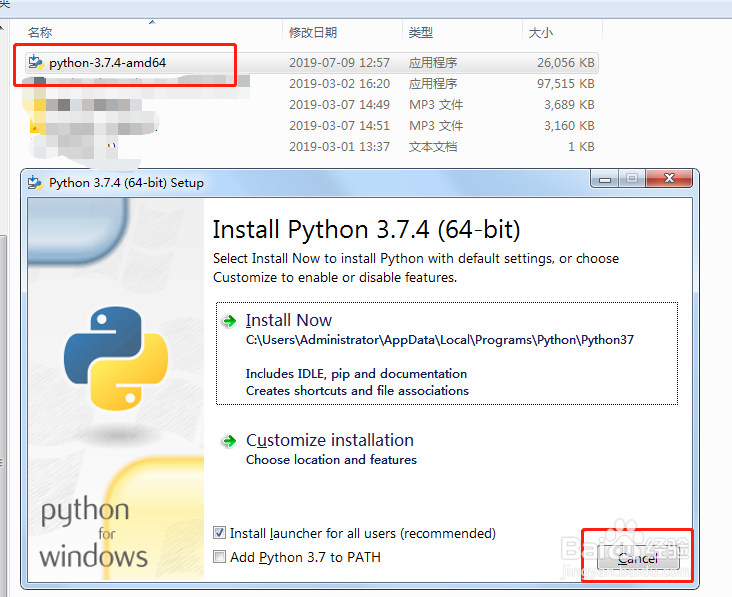Select the python-3.7.4-amd64 installer file icon
The width and height of the screenshot is (732, 597).
click(x=36, y=62)
